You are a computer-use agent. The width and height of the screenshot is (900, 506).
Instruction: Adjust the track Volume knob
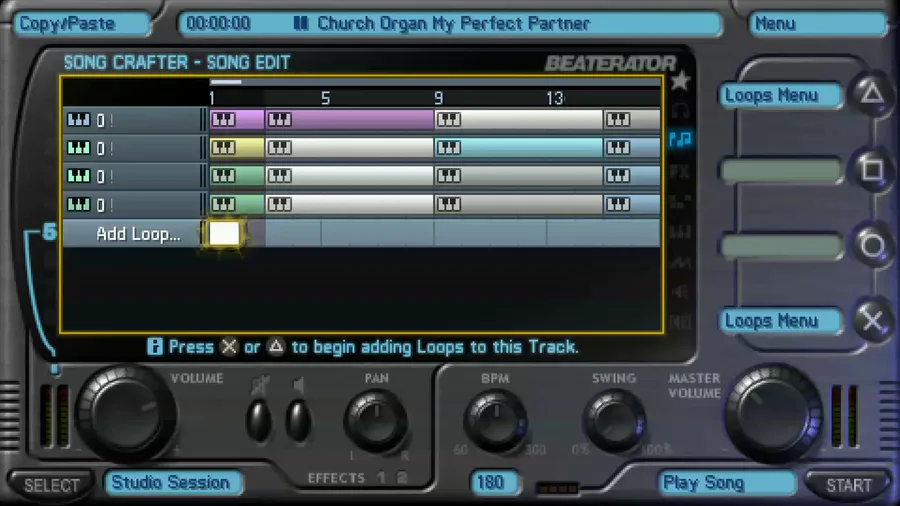coord(125,413)
